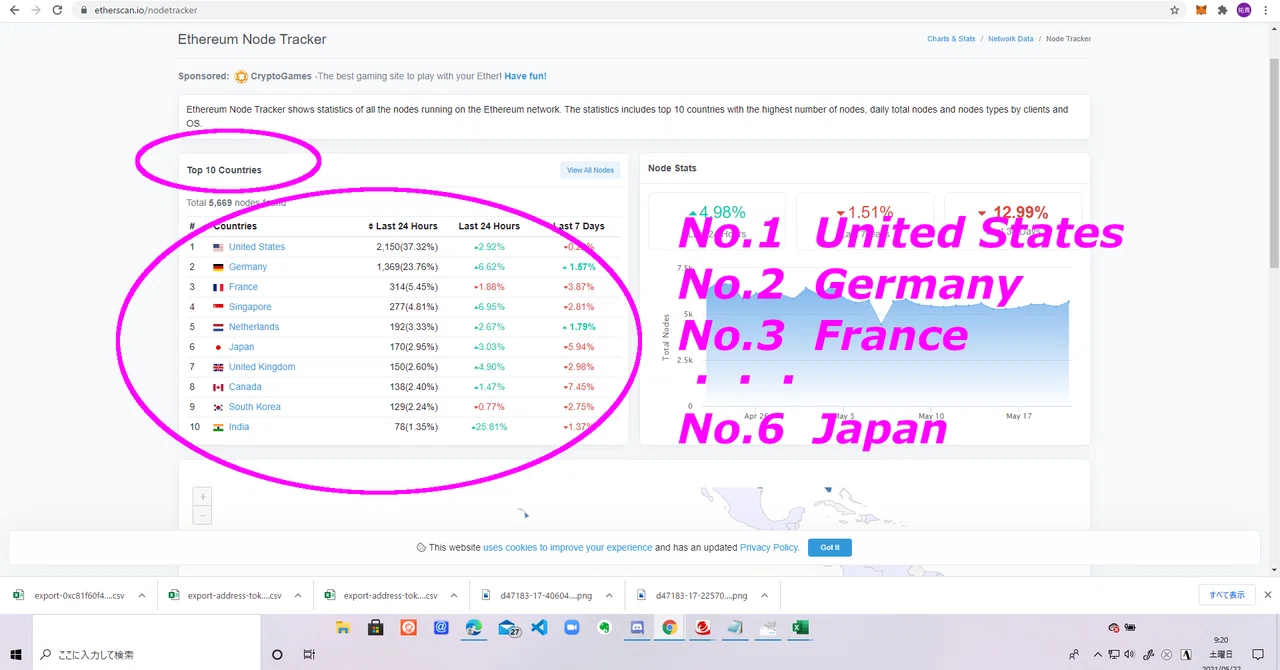
Task: Open the volume control in system tray
Action: (1130, 655)
